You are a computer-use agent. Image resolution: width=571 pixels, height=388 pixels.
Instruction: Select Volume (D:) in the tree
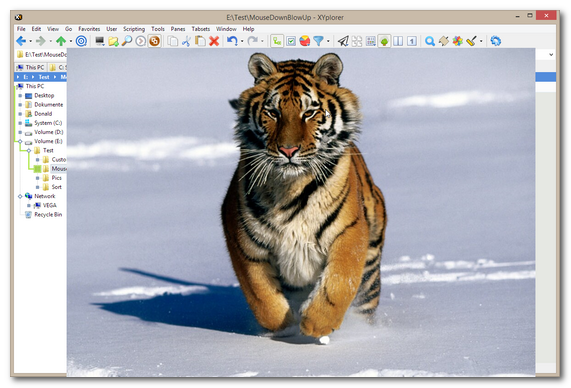48,132
